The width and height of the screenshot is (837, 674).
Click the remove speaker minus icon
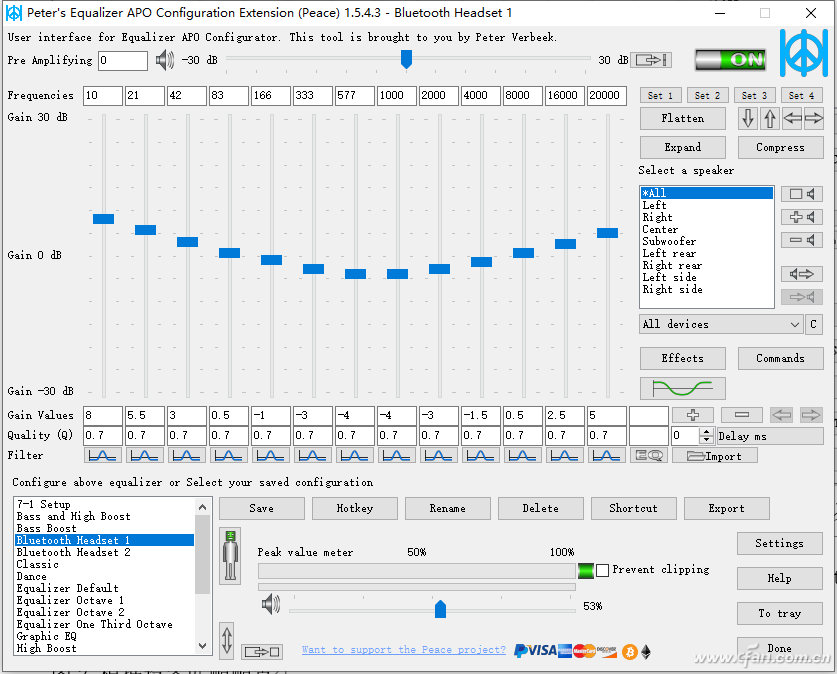[802, 240]
